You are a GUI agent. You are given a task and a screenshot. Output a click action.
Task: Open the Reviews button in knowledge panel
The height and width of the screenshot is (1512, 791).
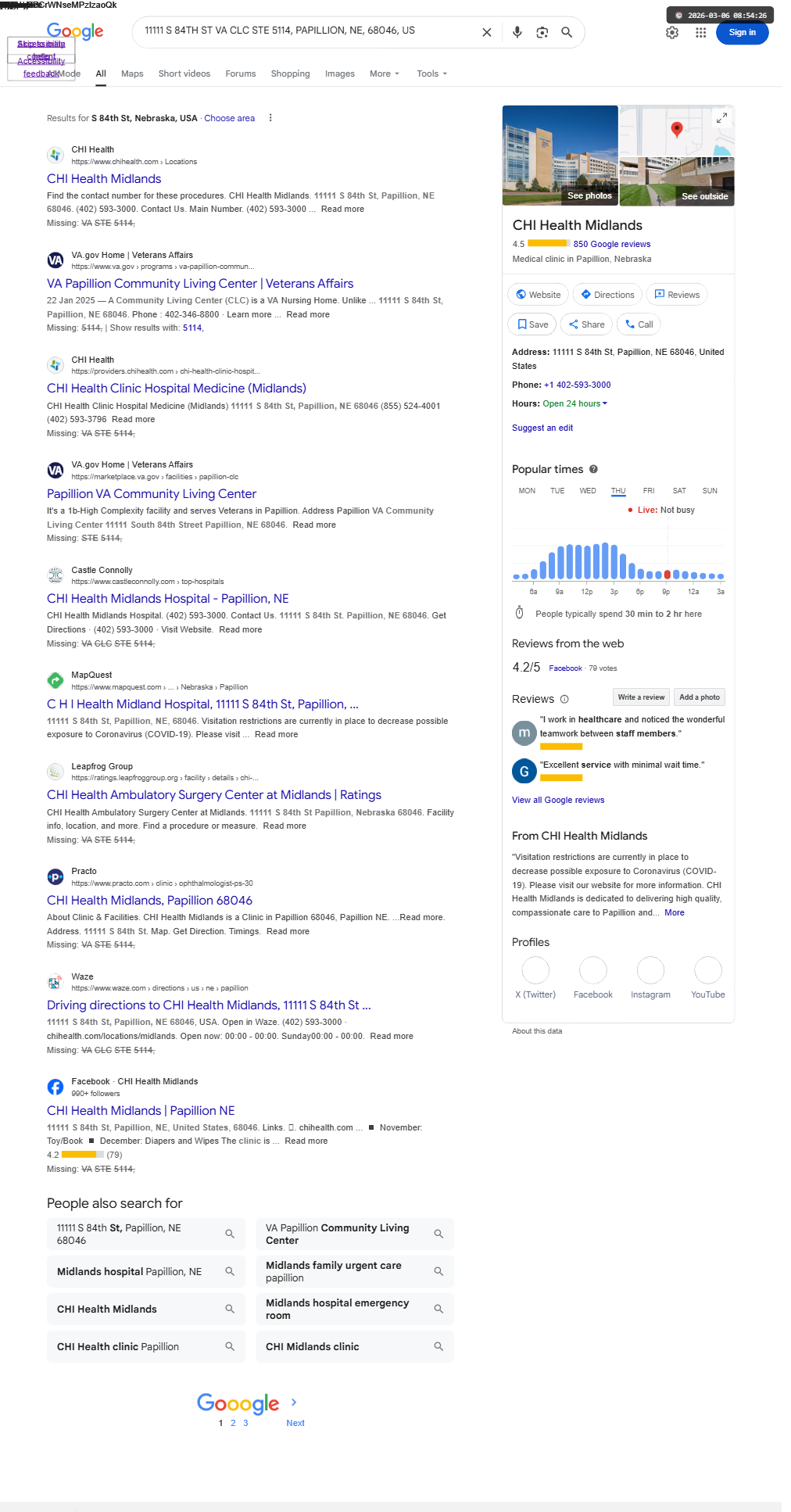tap(677, 295)
